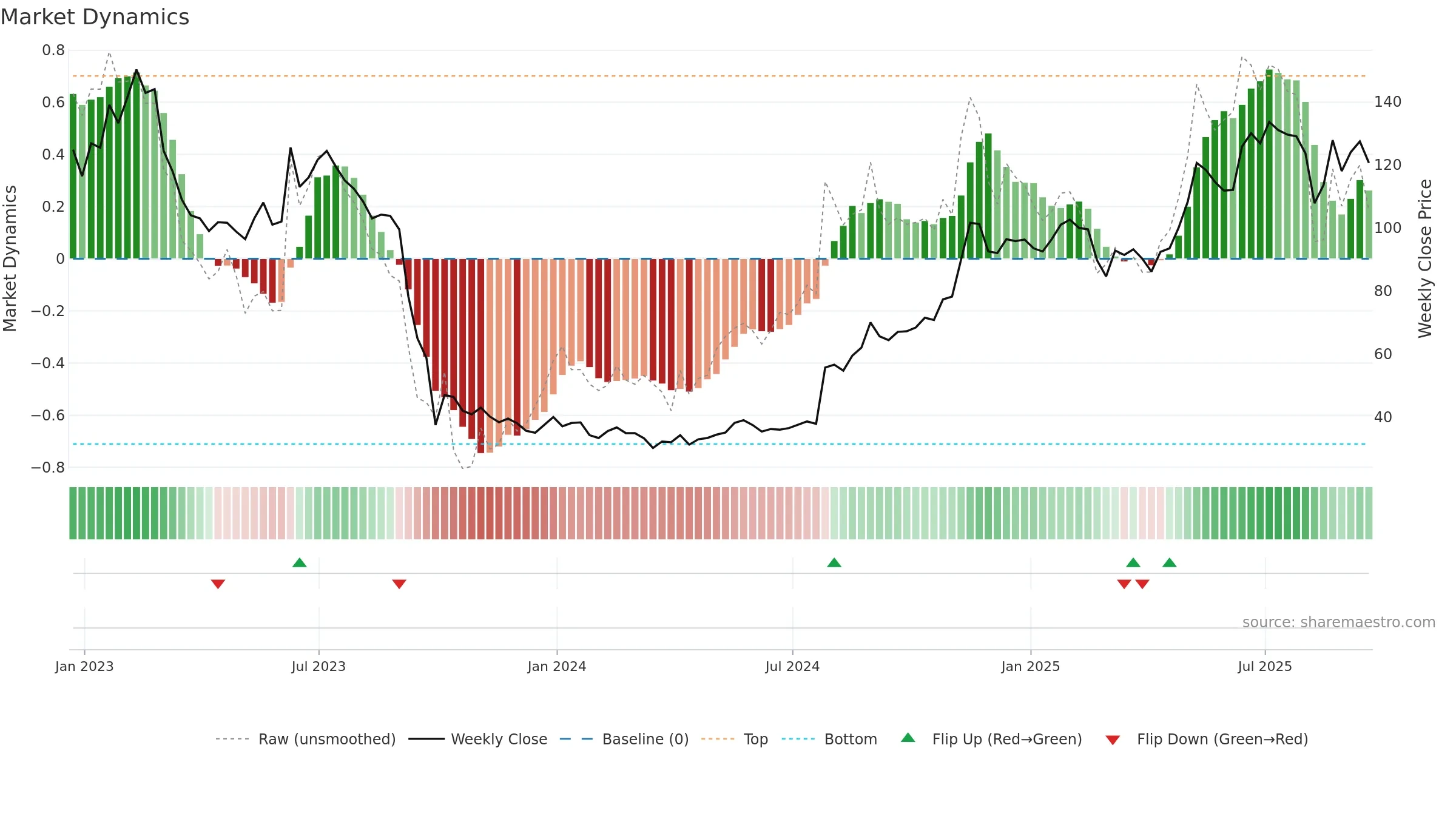Screen dimensions: 1456x819
Task: Click the Jul 2024 axis label
Action: coord(792,666)
